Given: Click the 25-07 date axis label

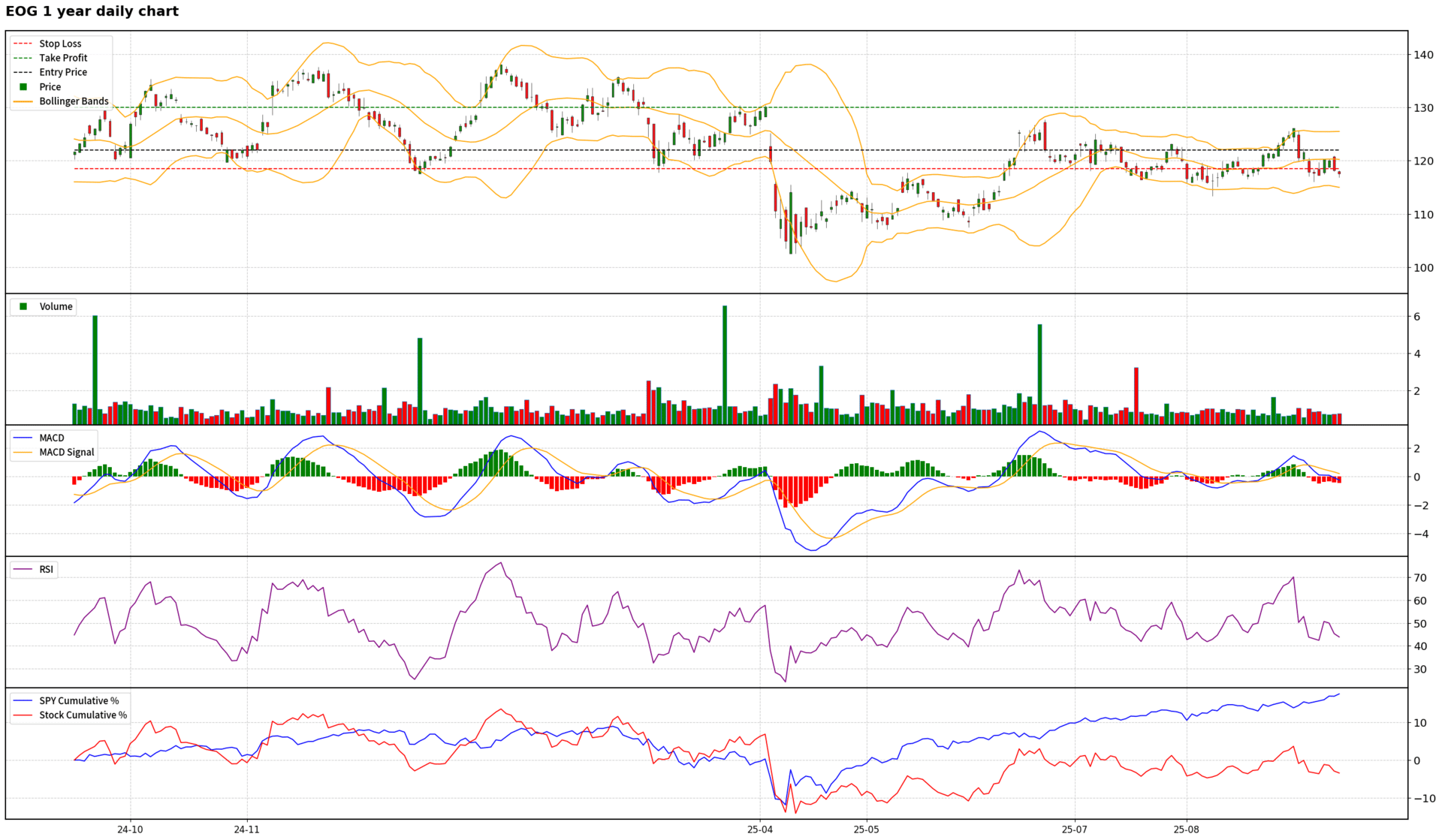Looking at the screenshot, I should point(1074,829).
